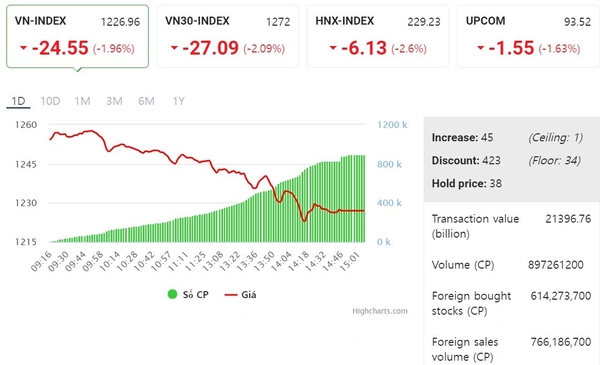Select the 1M time range
600x365 pixels.
[x=82, y=101]
